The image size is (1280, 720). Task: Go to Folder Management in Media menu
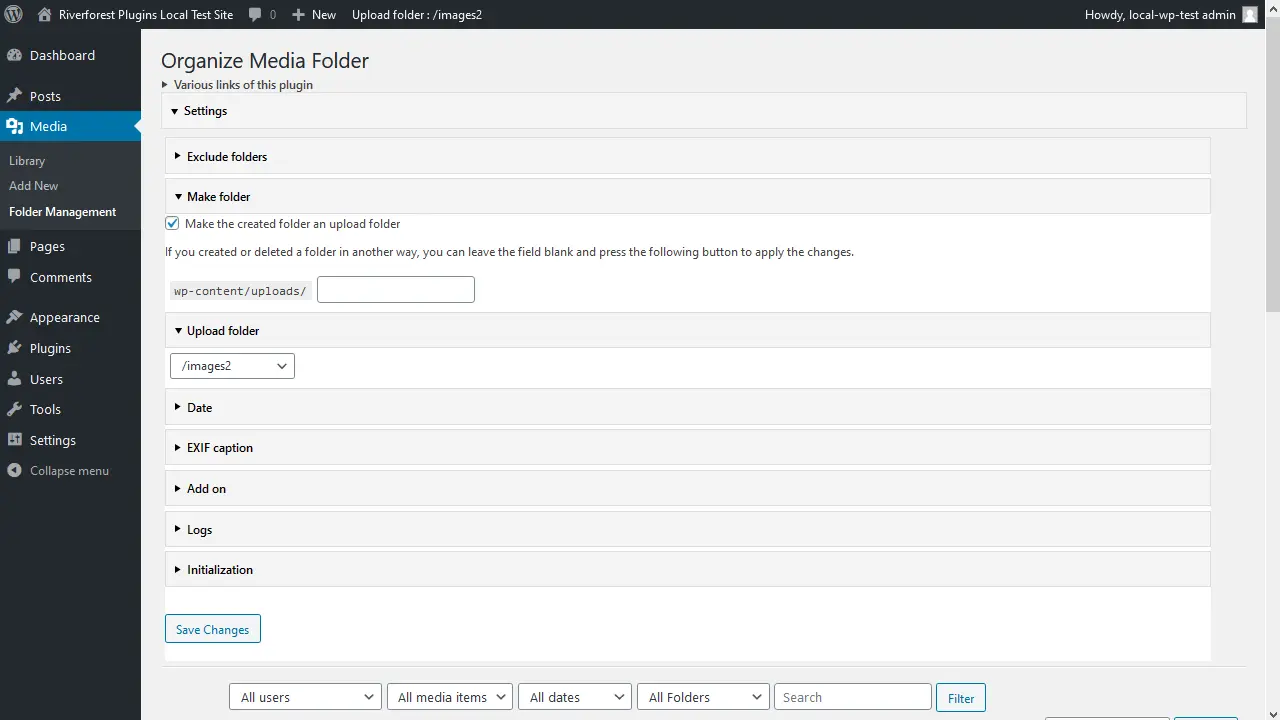click(x=62, y=211)
